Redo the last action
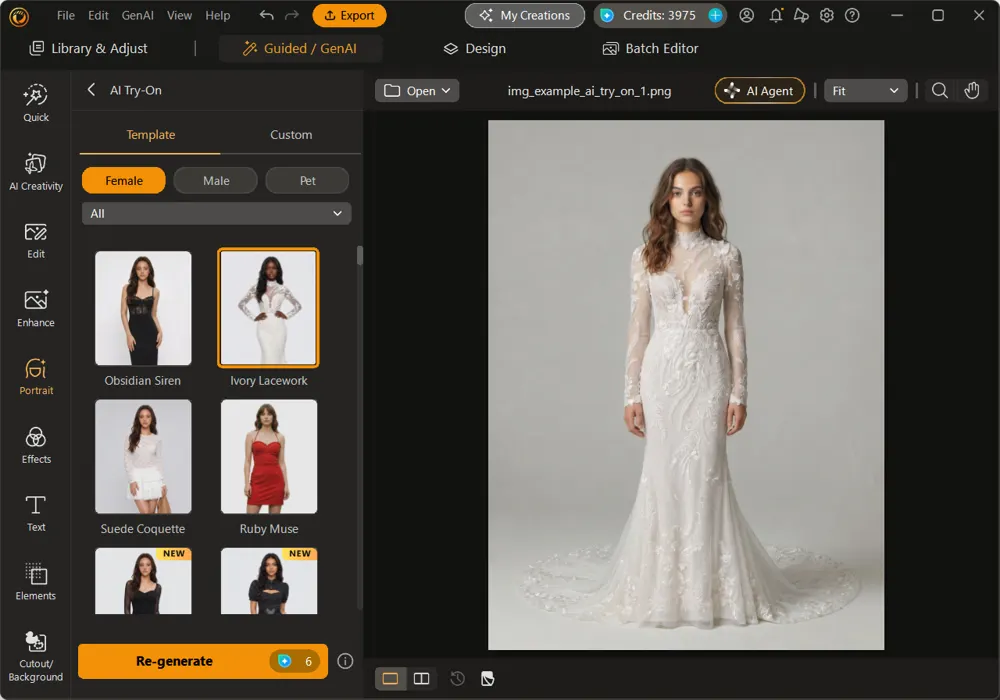 pos(291,15)
